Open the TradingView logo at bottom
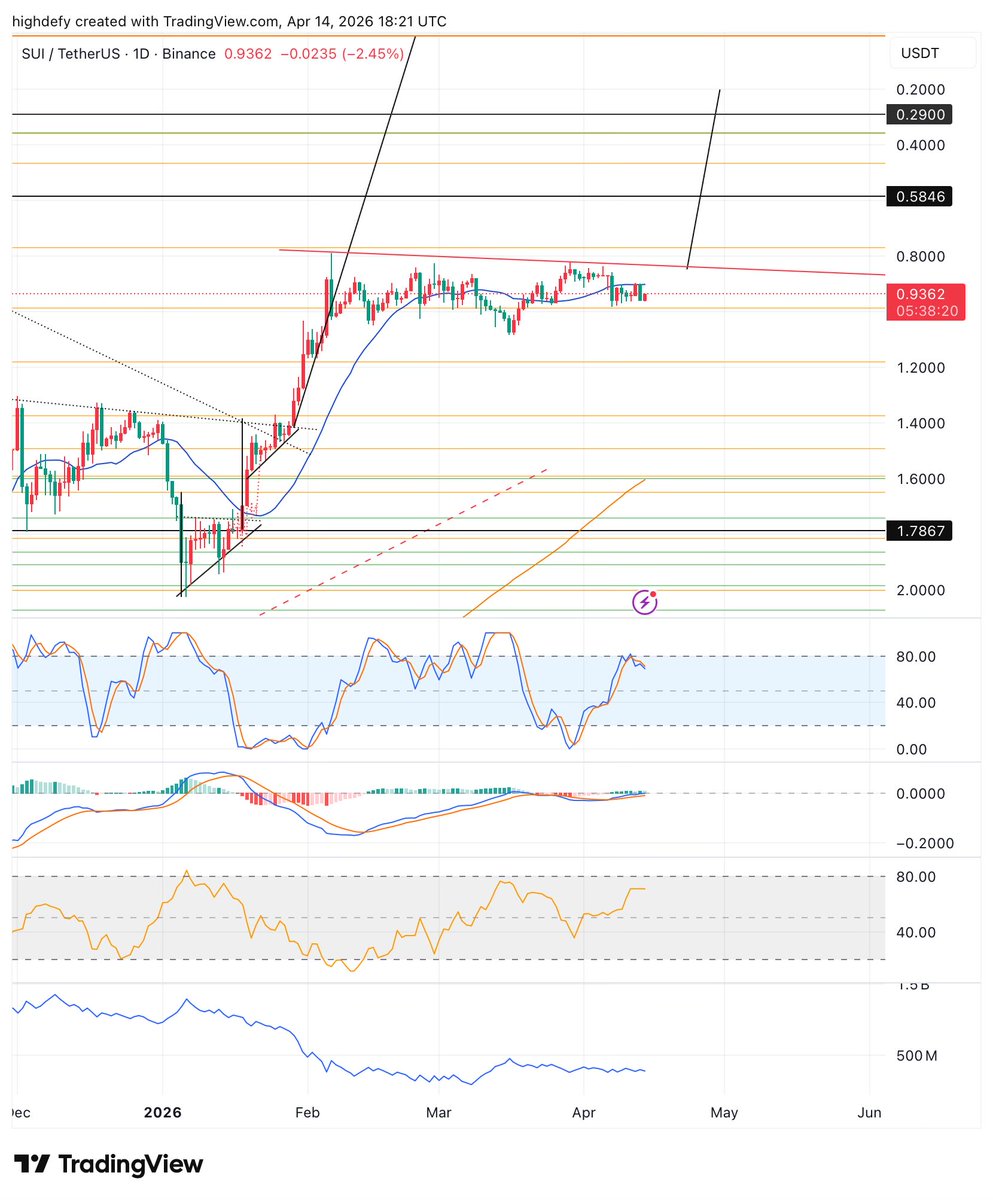The width and height of the screenshot is (993, 1200). (111, 1164)
